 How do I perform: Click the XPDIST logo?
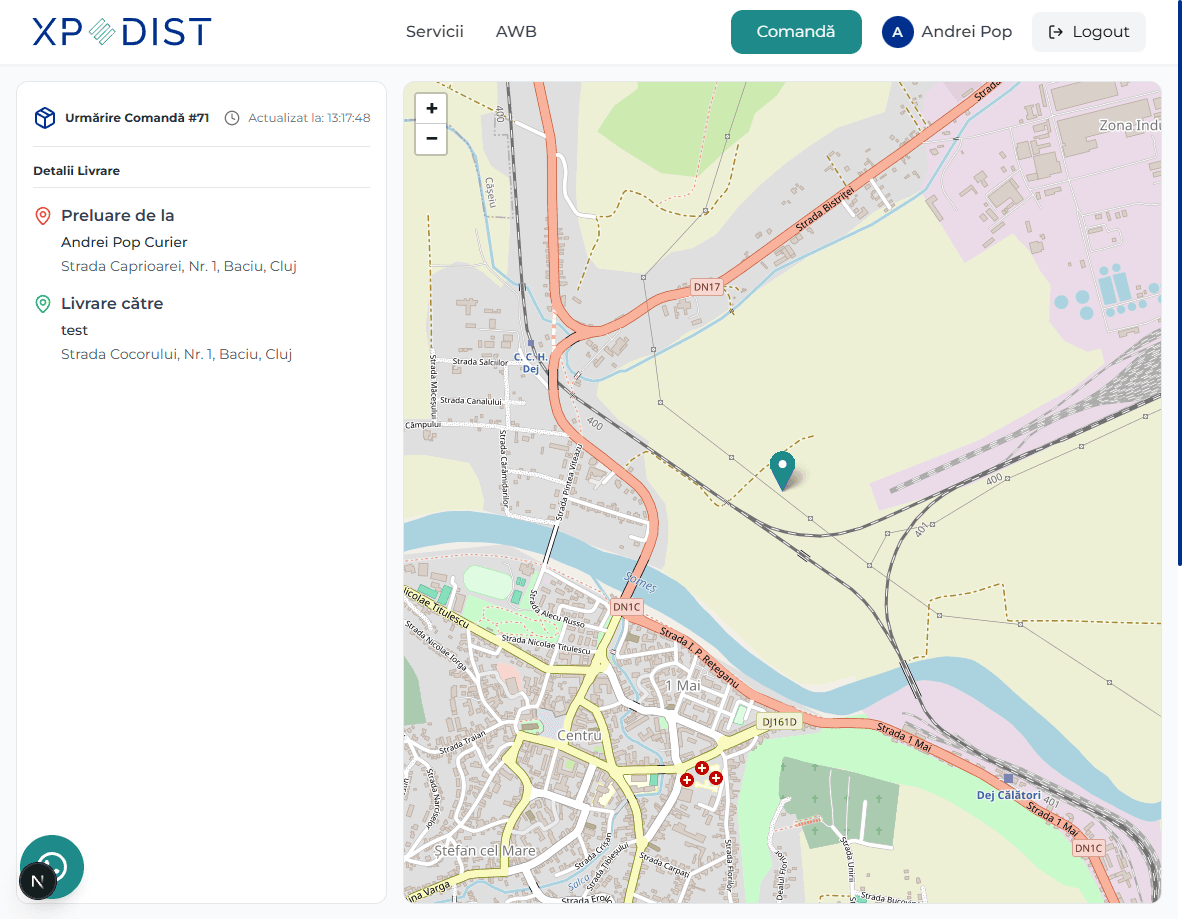coord(121,32)
